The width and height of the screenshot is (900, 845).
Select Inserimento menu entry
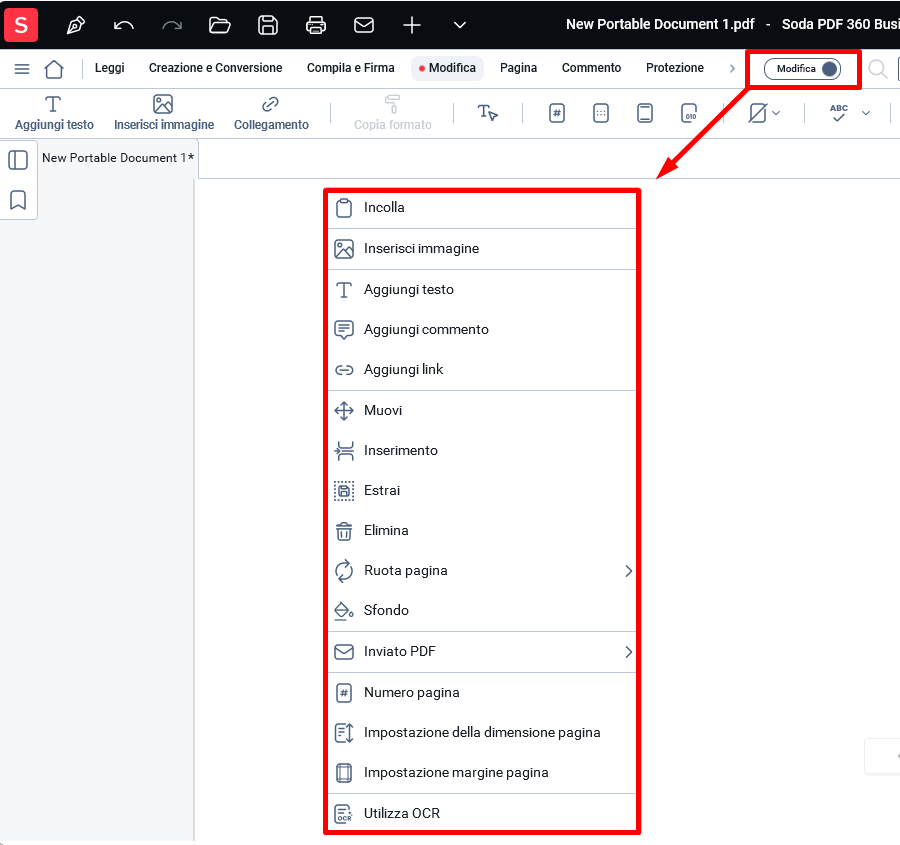click(x=482, y=451)
